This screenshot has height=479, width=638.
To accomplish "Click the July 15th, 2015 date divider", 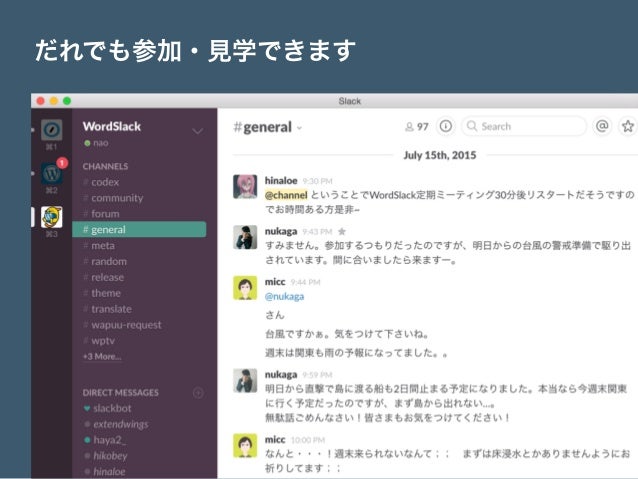I will [440, 155].
